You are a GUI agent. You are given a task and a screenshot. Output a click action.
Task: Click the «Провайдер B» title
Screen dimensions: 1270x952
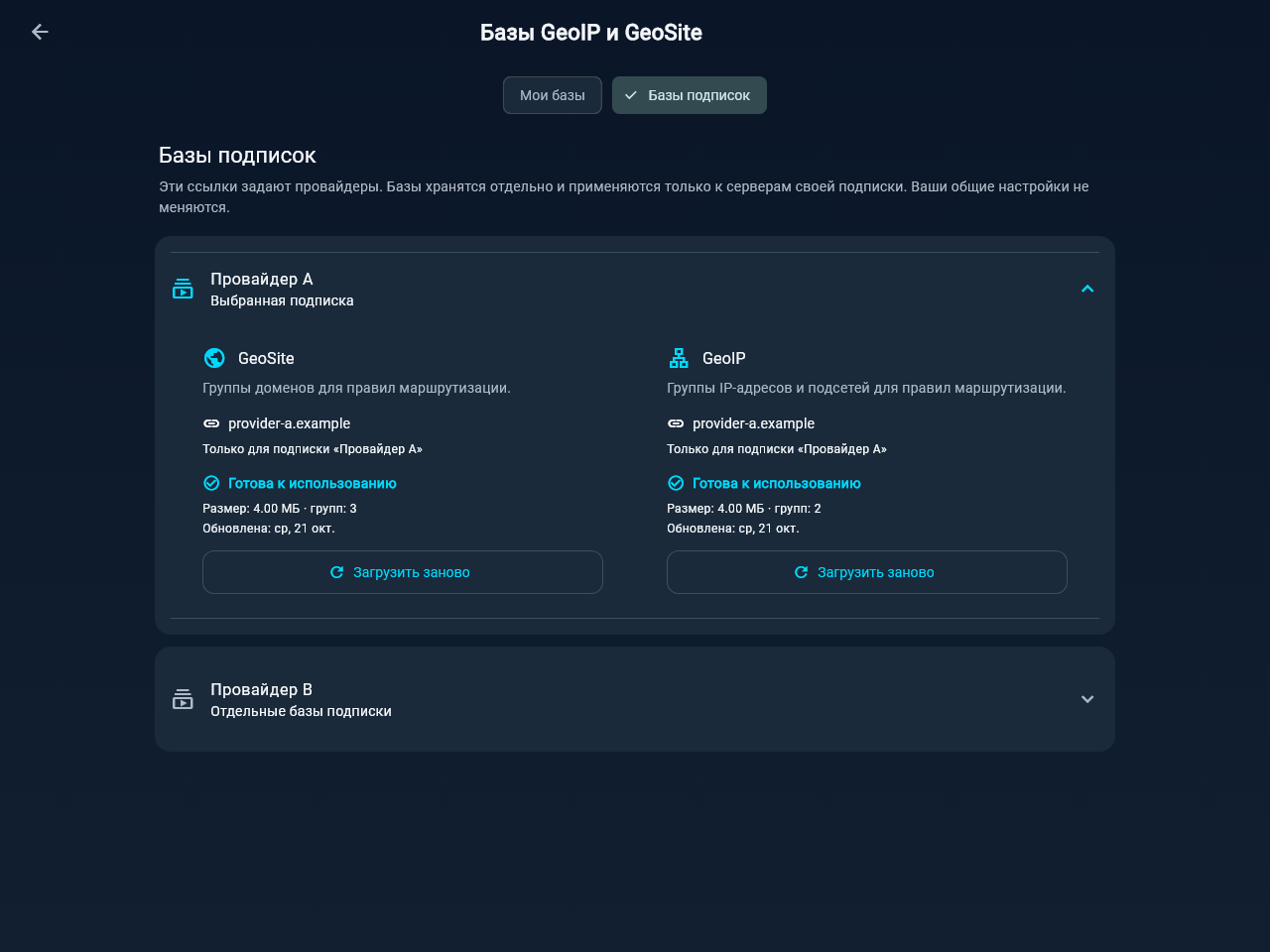(261, 689)
